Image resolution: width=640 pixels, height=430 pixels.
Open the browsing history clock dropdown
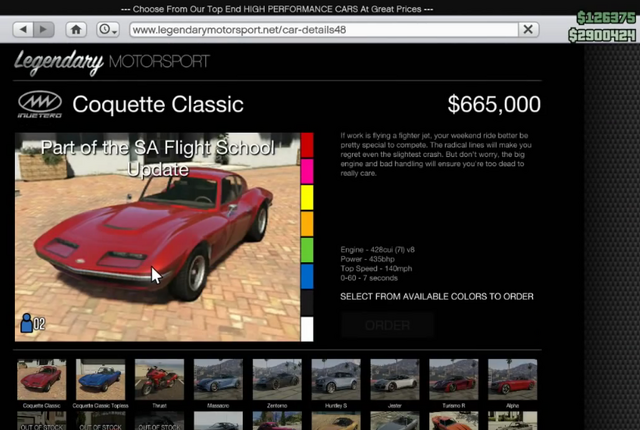(x=108, y=29)
